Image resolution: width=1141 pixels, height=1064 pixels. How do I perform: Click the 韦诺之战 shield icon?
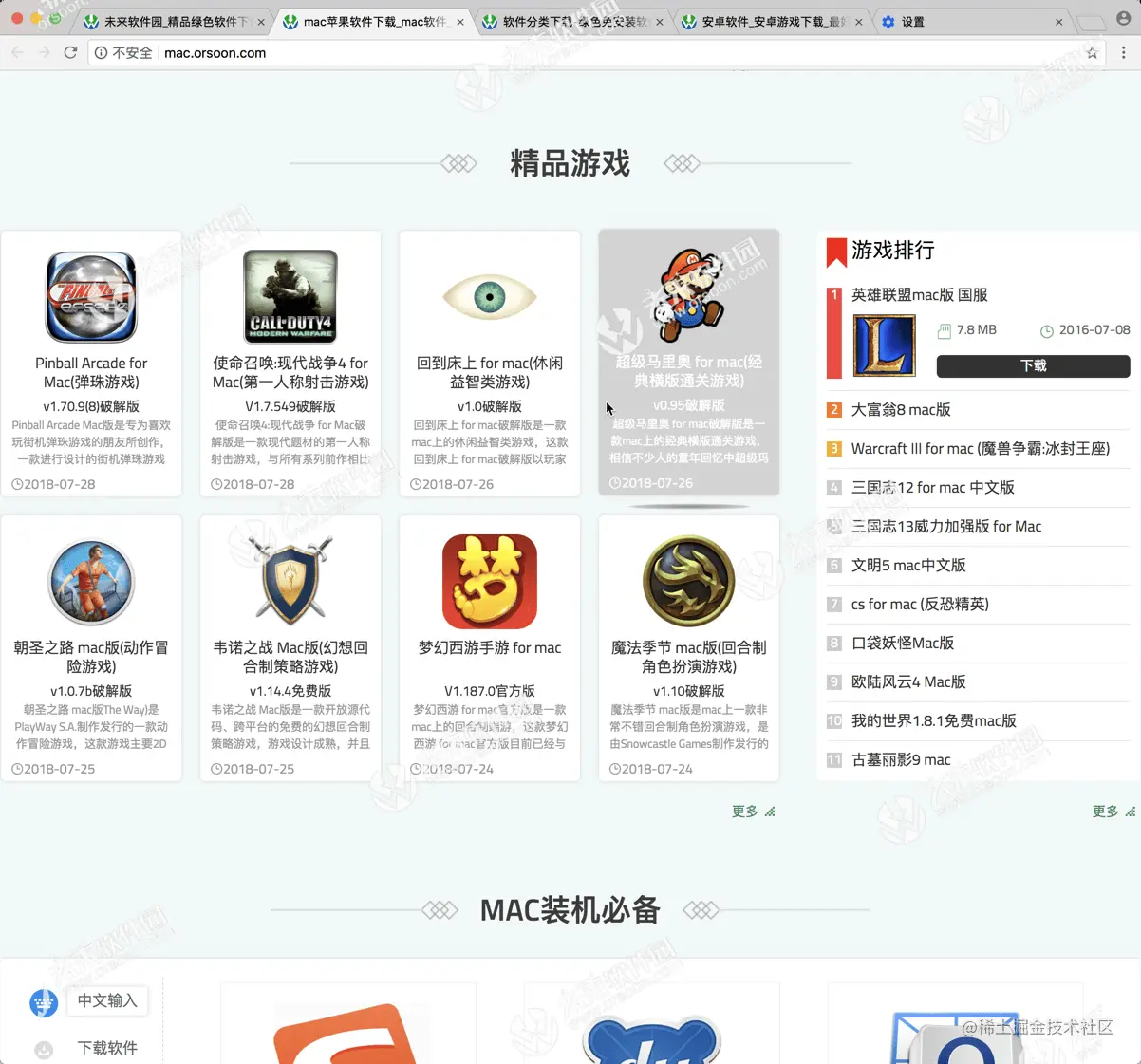[x=290, y=579]
